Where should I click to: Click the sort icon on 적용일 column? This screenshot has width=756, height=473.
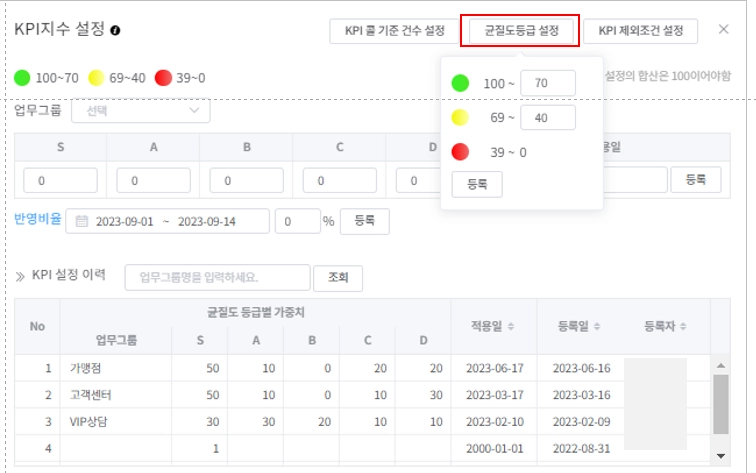pos(511,326)
